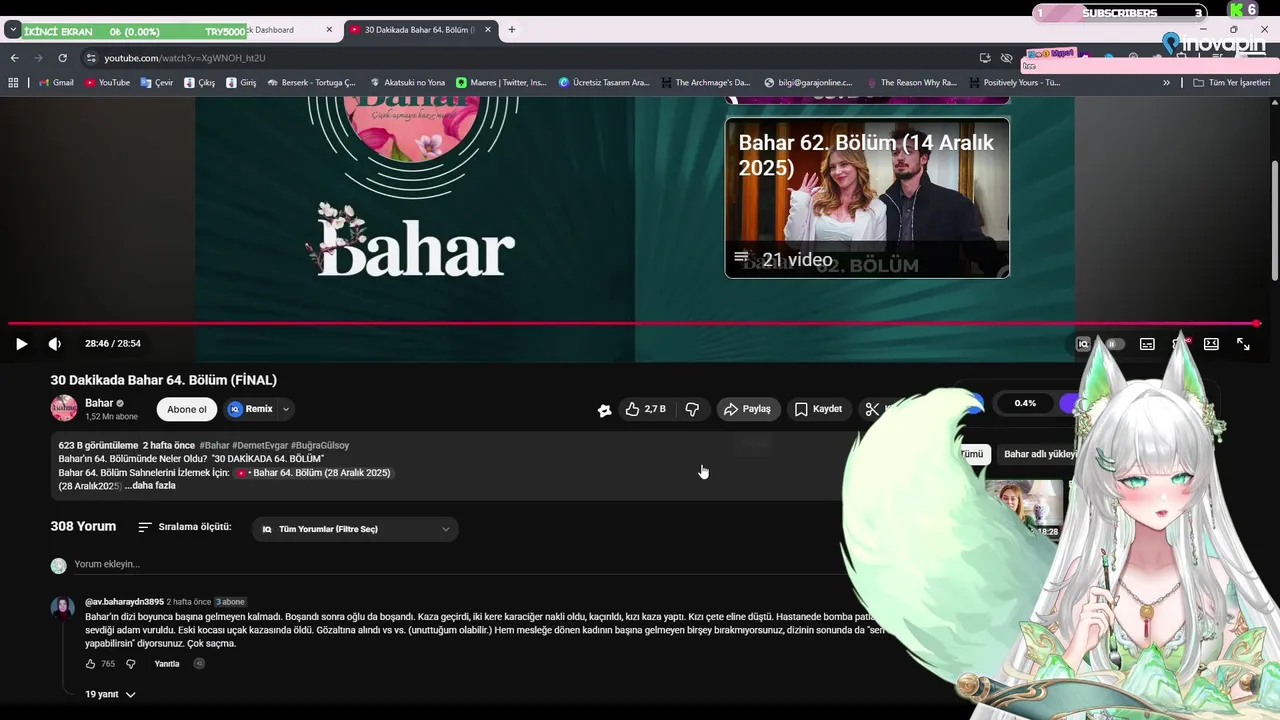Open a new browser tab
This screenshot has width=1280, height=720.
coord(512,30)
